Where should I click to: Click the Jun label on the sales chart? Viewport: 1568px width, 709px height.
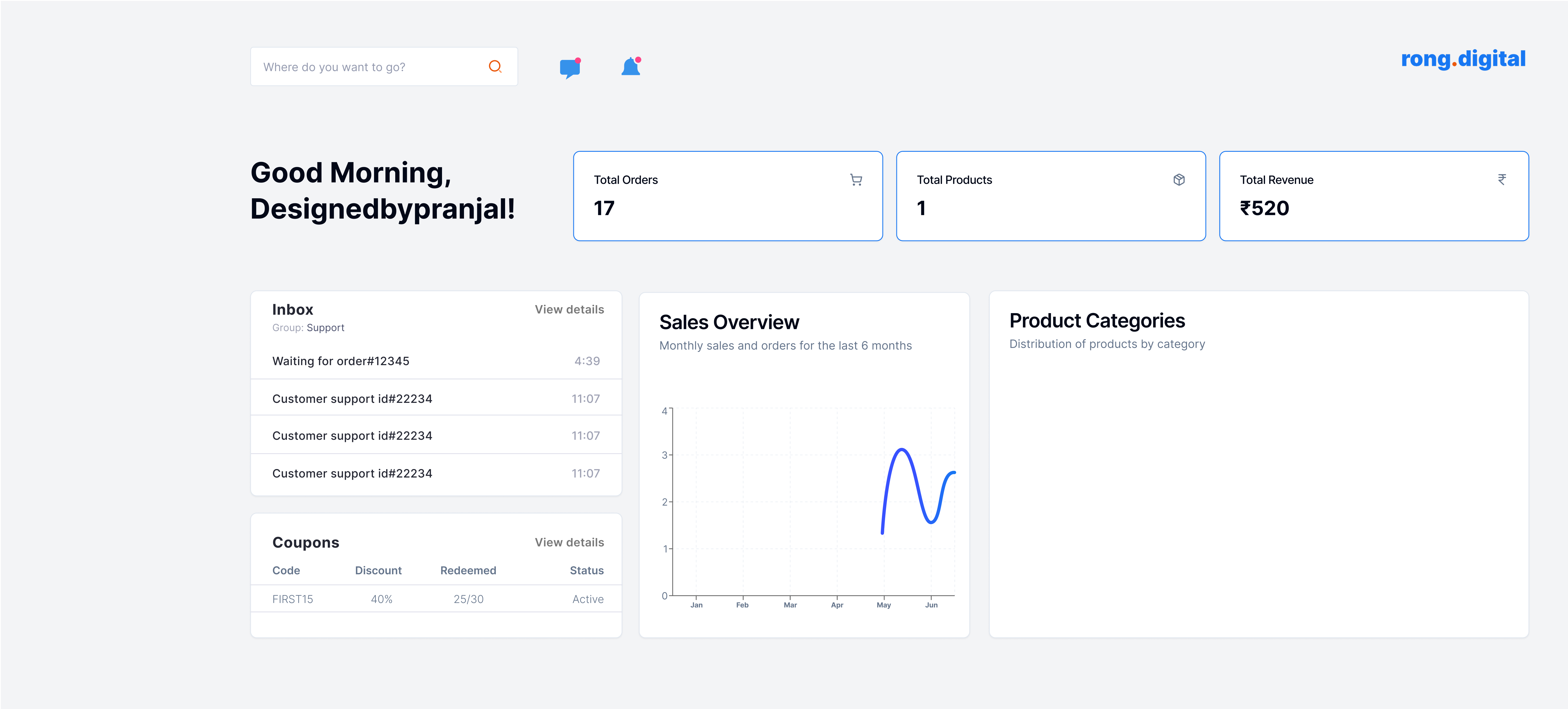[x=931, y=605]
